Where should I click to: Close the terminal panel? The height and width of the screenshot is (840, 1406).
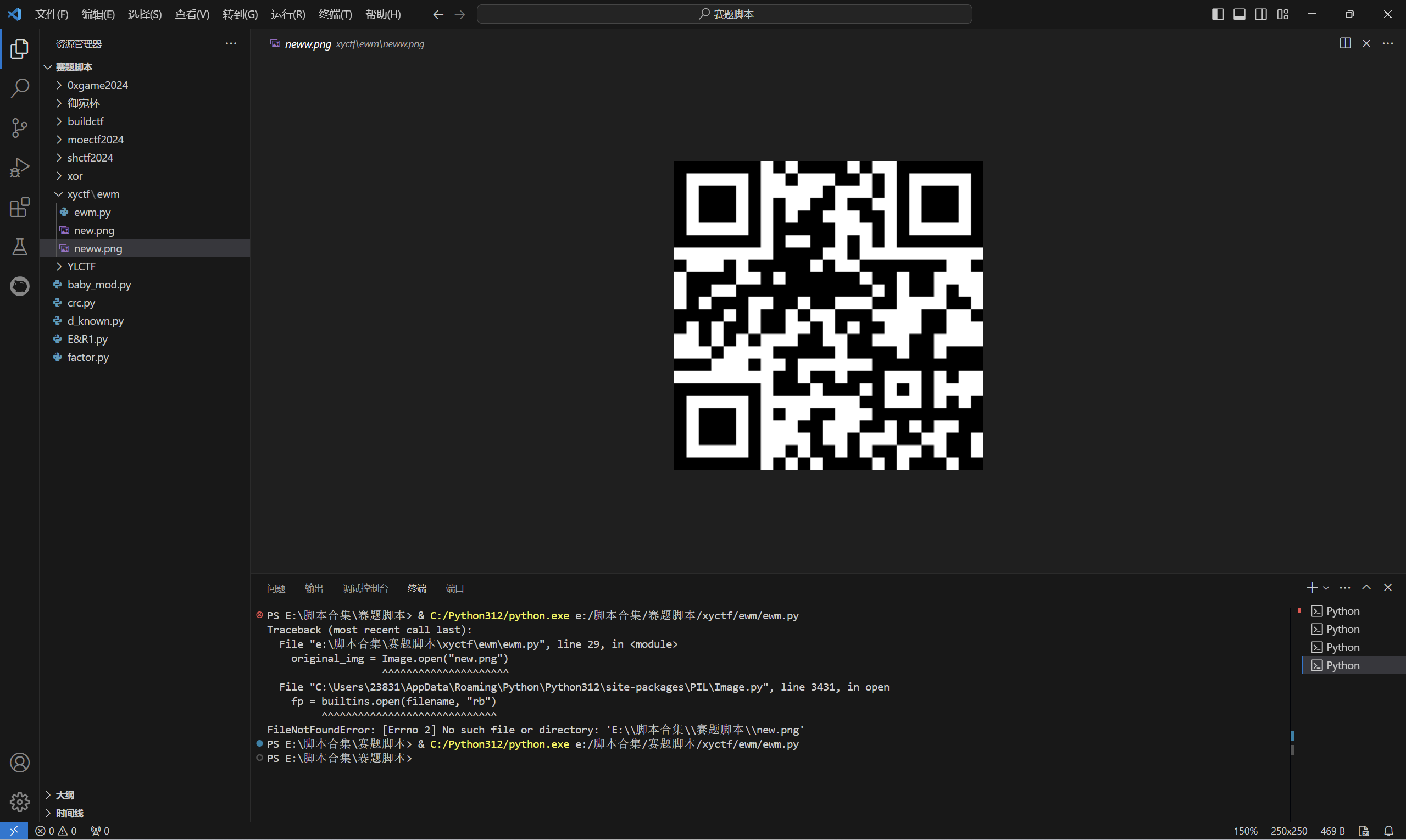point(1388,587)
